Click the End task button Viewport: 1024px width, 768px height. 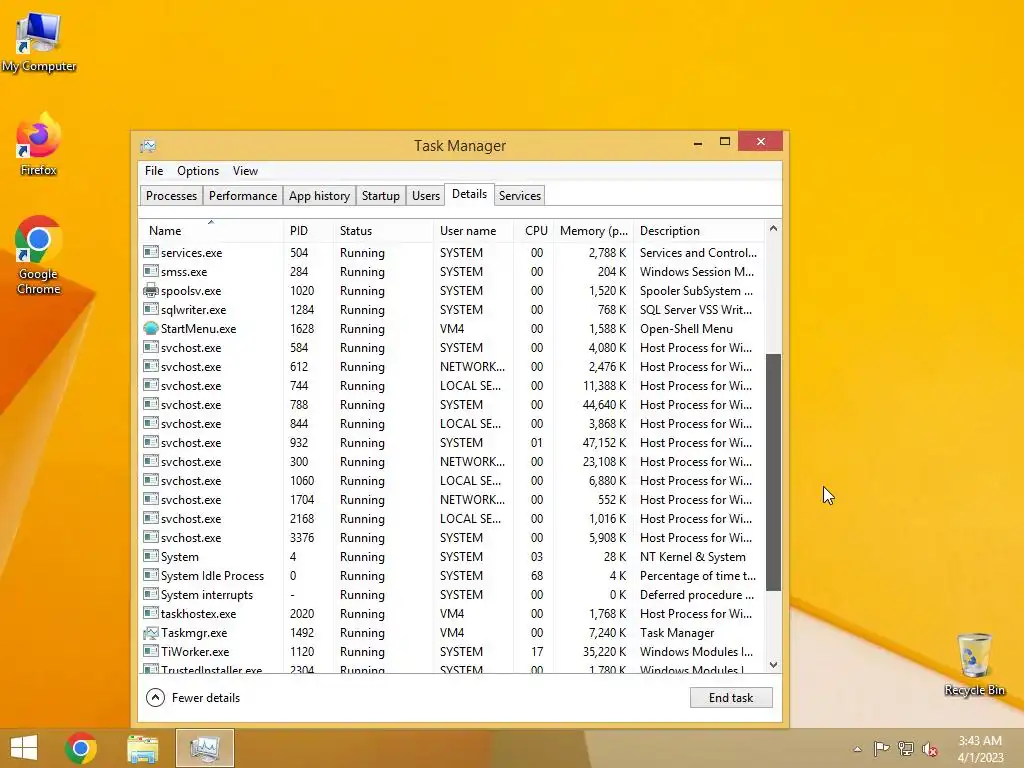click(x=731, y=697)
